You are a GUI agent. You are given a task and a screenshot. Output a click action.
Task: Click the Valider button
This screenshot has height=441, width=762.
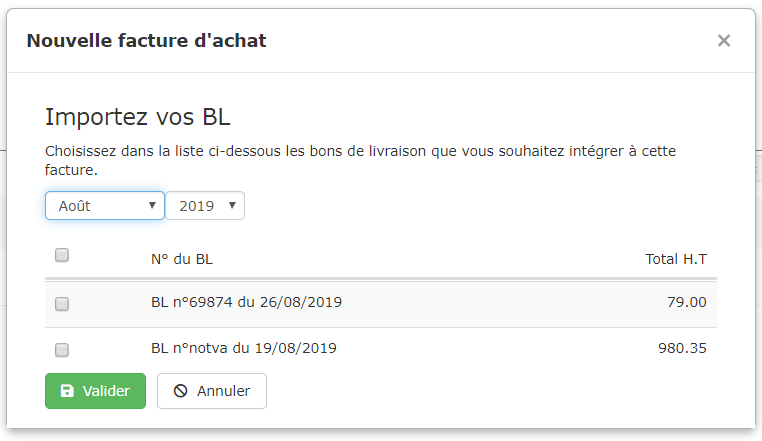[x=95, y=391]
